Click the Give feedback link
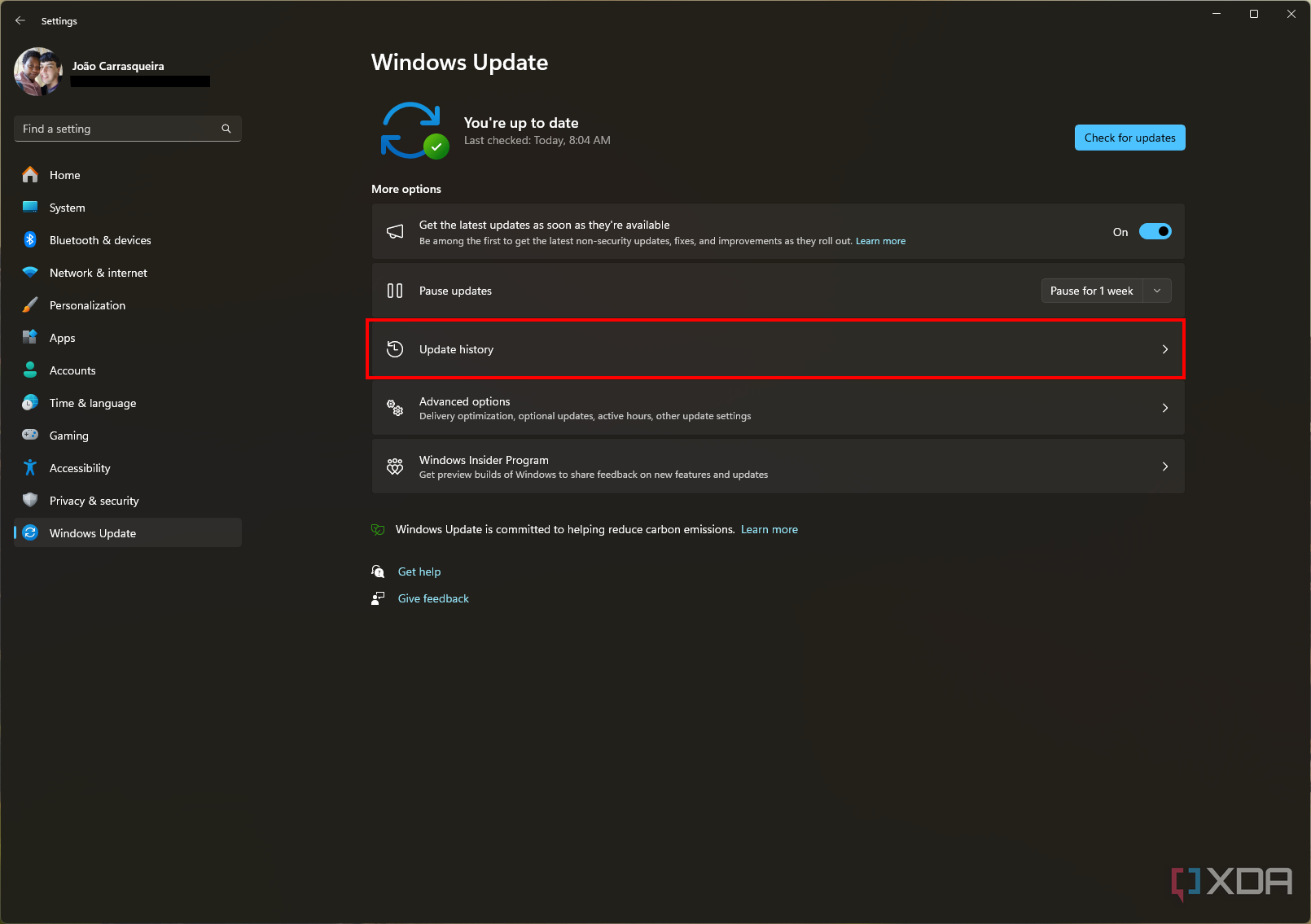Viewport: 1311px width, 924px height. 433,598
